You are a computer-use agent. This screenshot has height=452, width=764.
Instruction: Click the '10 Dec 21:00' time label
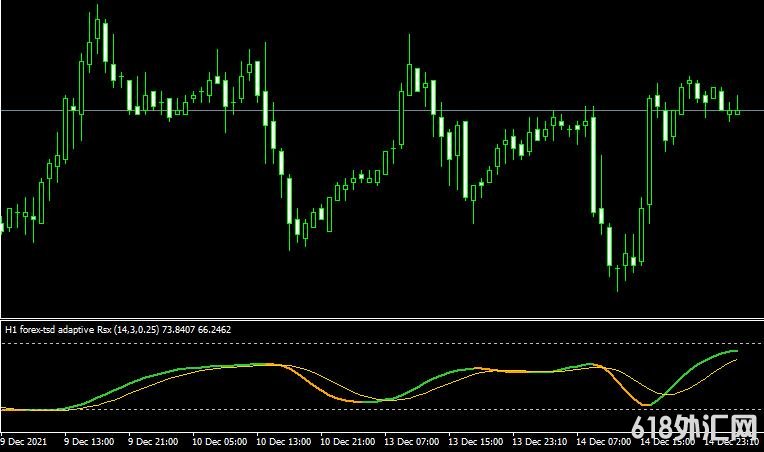click(x=349, y=440)
